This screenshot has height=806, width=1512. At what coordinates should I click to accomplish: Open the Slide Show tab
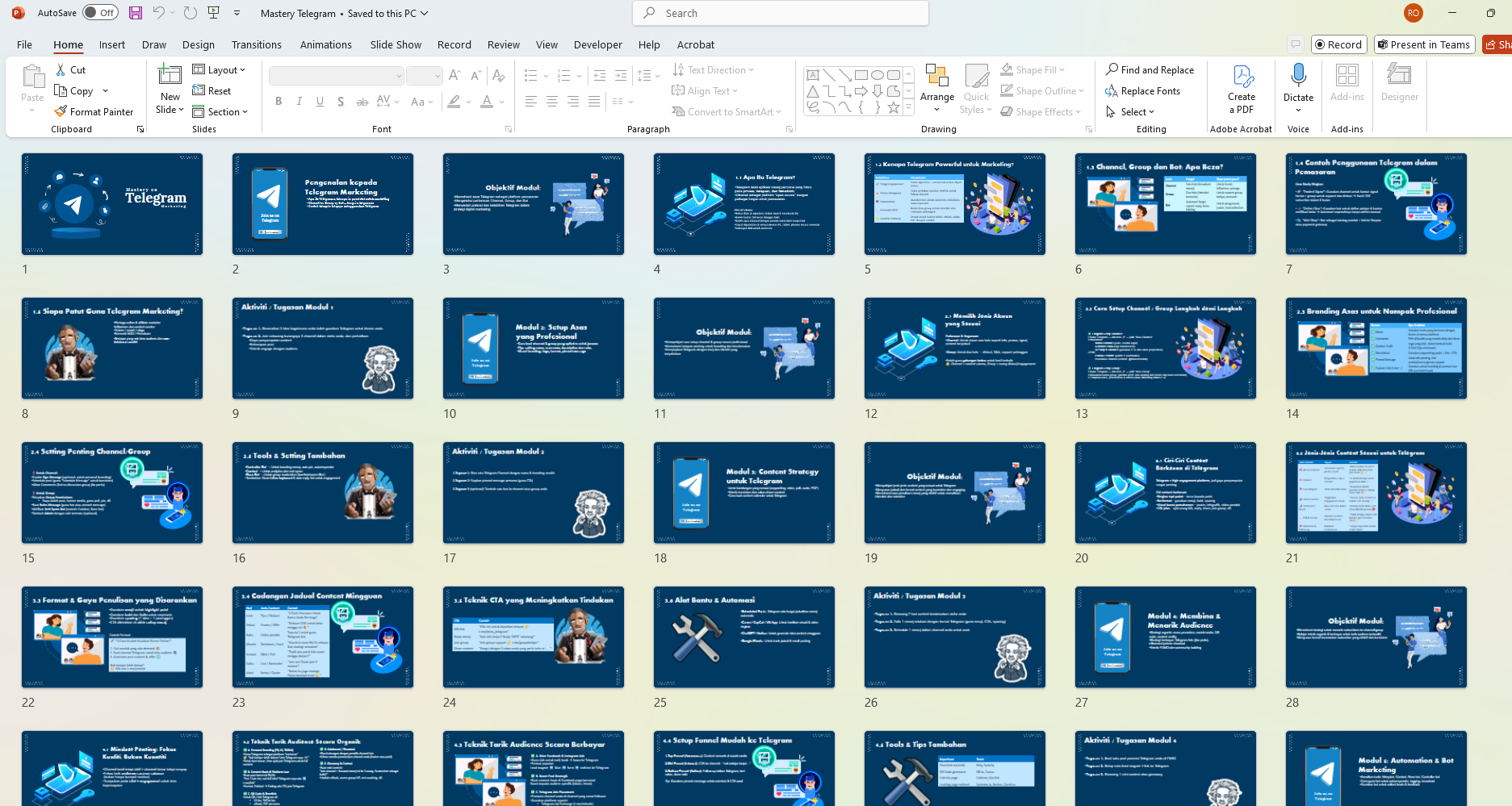click(396, 44)
